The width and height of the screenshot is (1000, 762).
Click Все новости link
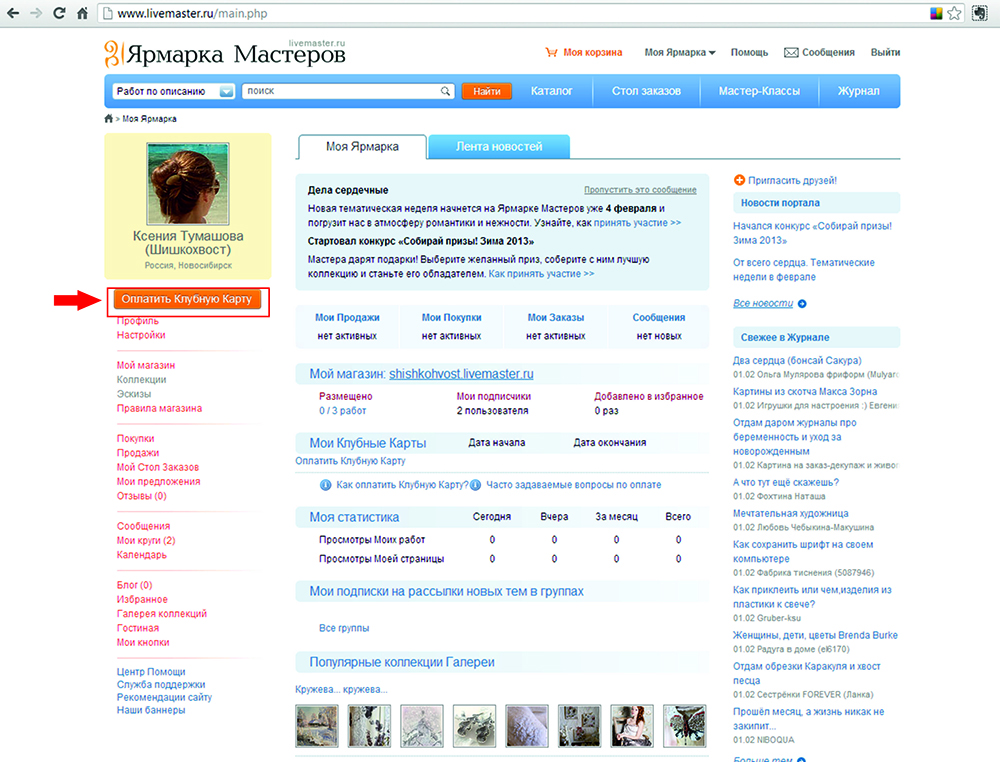[763, 304]
